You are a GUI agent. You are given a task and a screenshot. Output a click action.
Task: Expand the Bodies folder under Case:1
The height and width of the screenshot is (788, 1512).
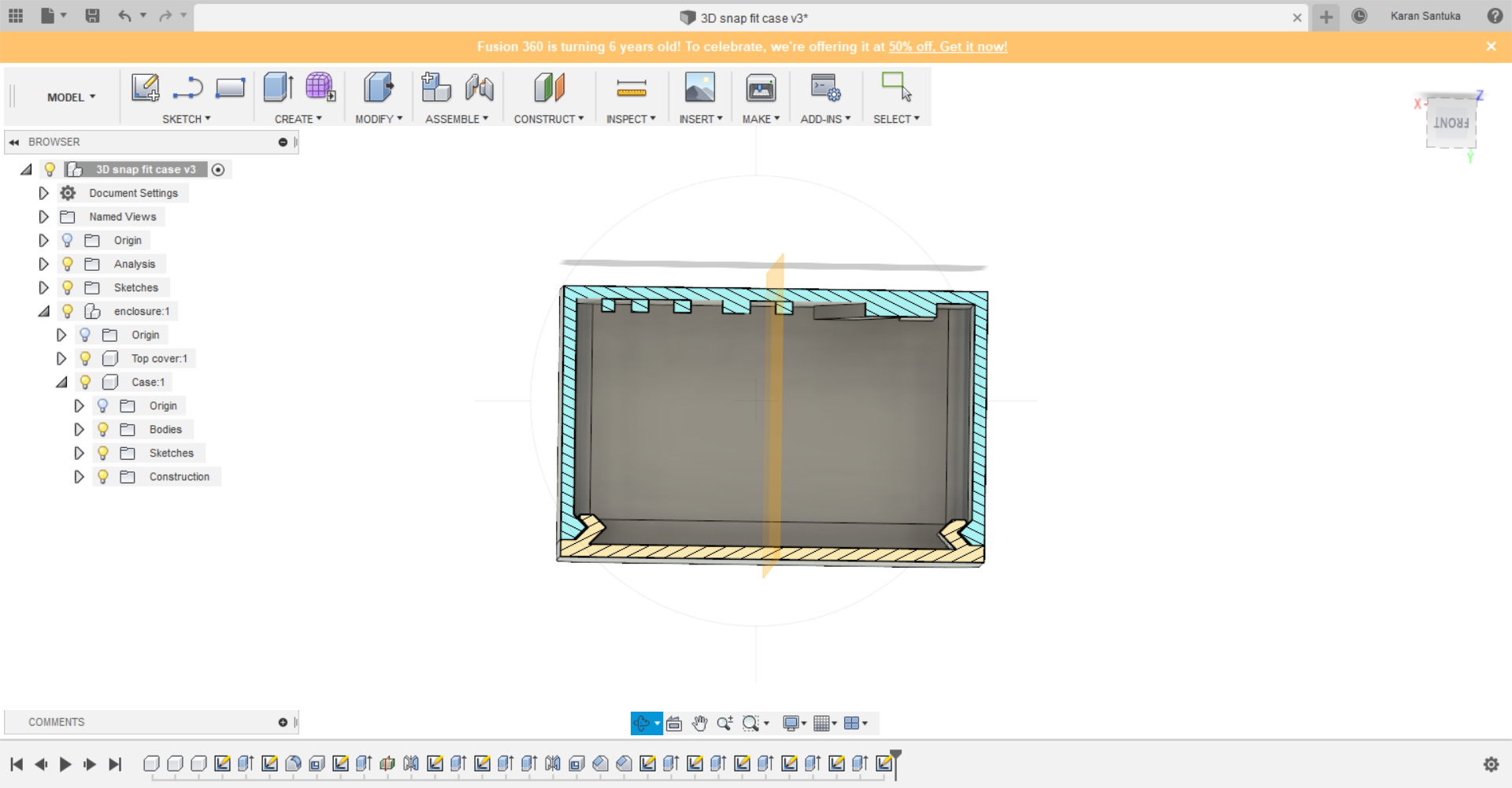[x=79, y=429]
